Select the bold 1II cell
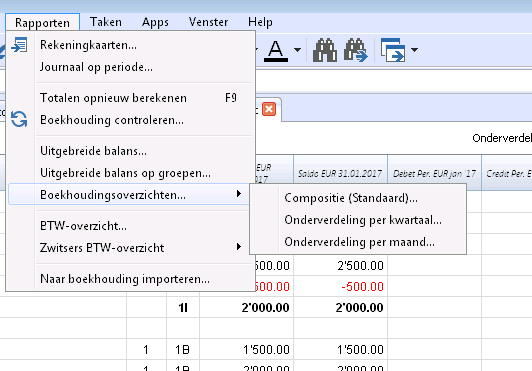The width and height of the screenshot is (532, 371). (183, 308)
